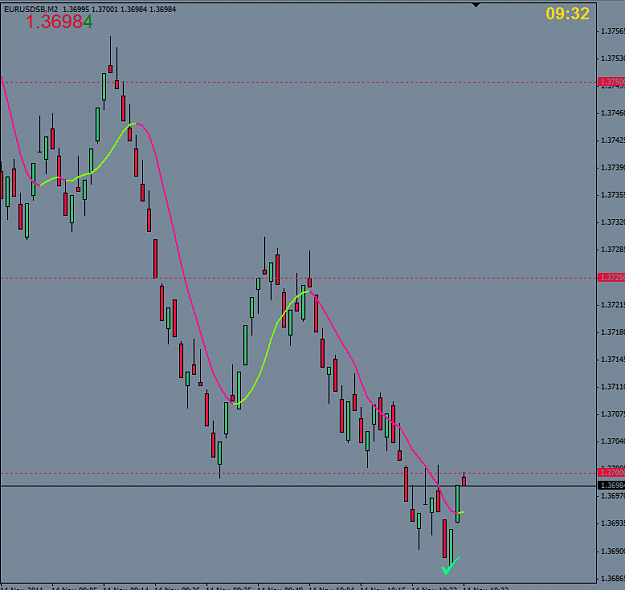
Task: Click the 1.37320 value on price scale
Action: click(613, 222)
